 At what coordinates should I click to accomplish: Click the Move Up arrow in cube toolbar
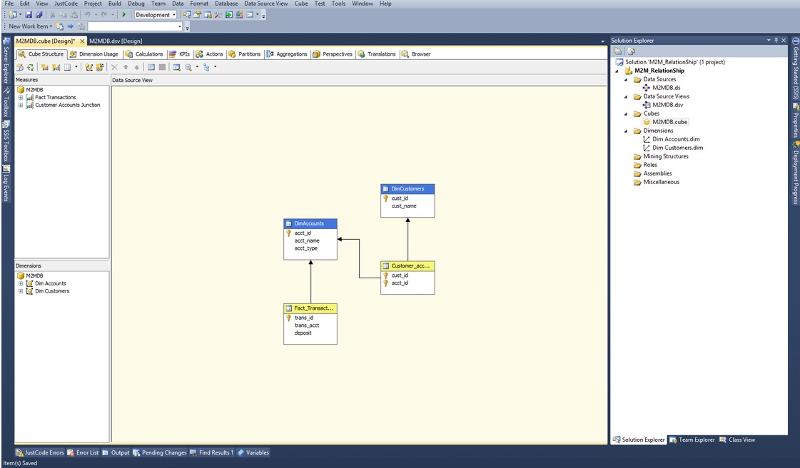pyautogui.click(x=126, y=67)
